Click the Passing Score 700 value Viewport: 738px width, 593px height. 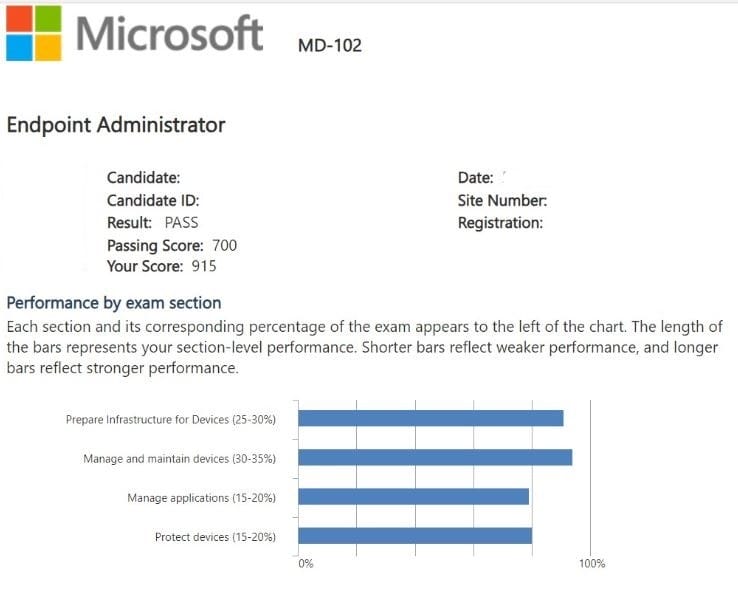pos(224,245)
